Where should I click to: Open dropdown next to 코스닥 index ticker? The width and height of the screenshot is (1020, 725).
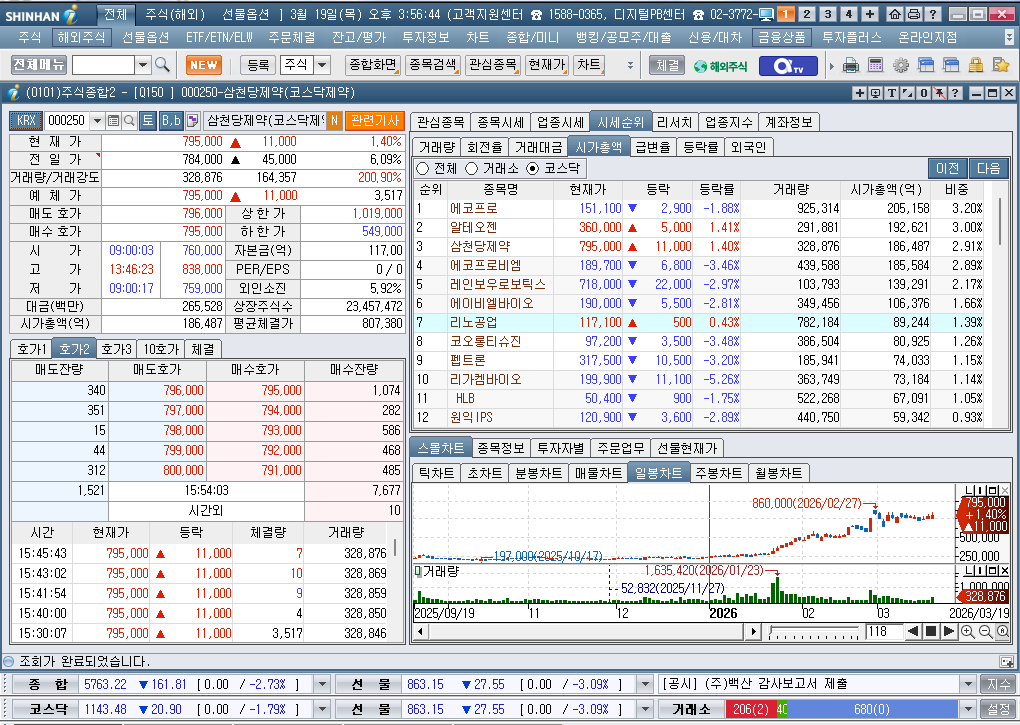point(322,709)
